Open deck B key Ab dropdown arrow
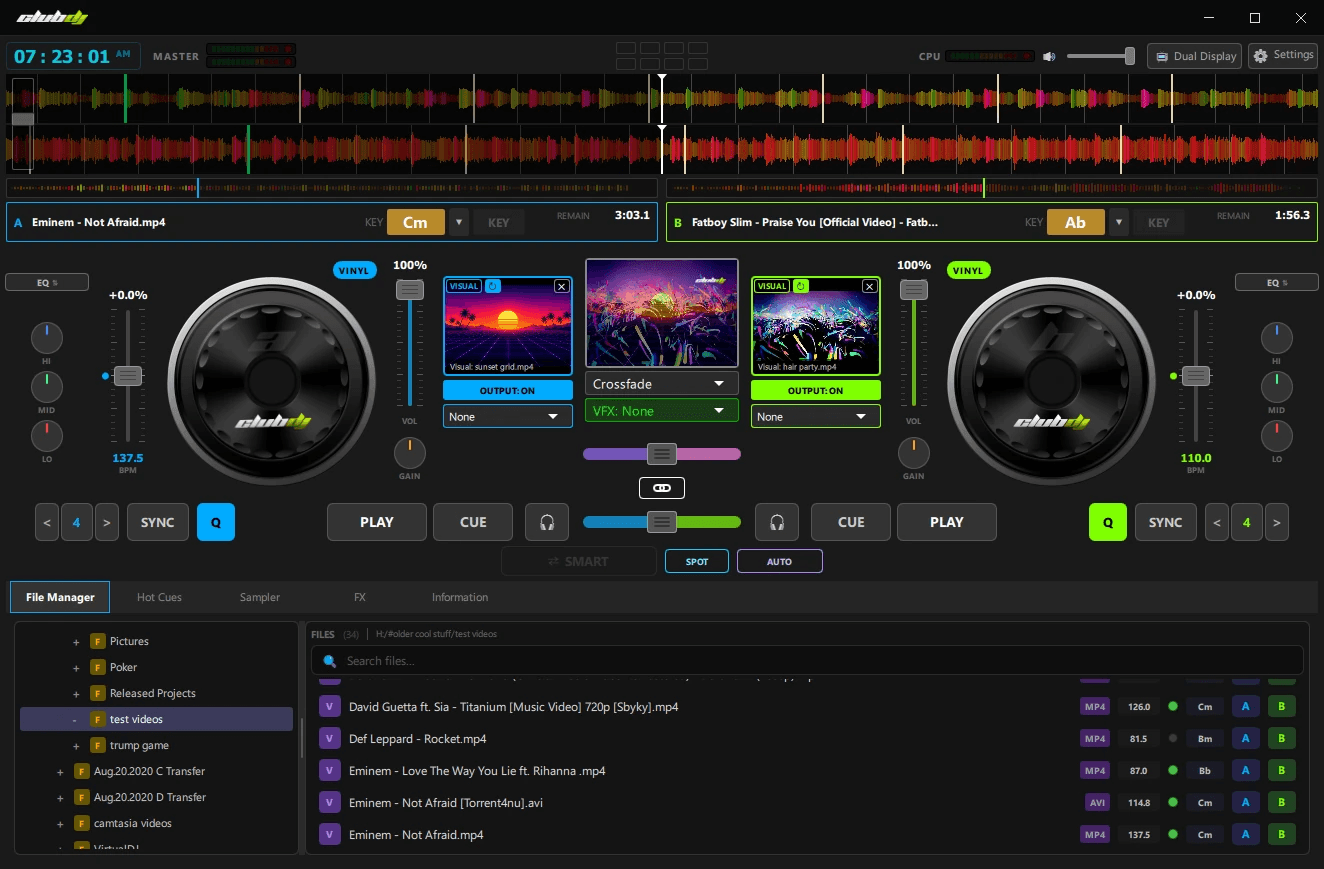Screen dimensions: 1324x869 pyautogui.click(x=1119, y=223)
